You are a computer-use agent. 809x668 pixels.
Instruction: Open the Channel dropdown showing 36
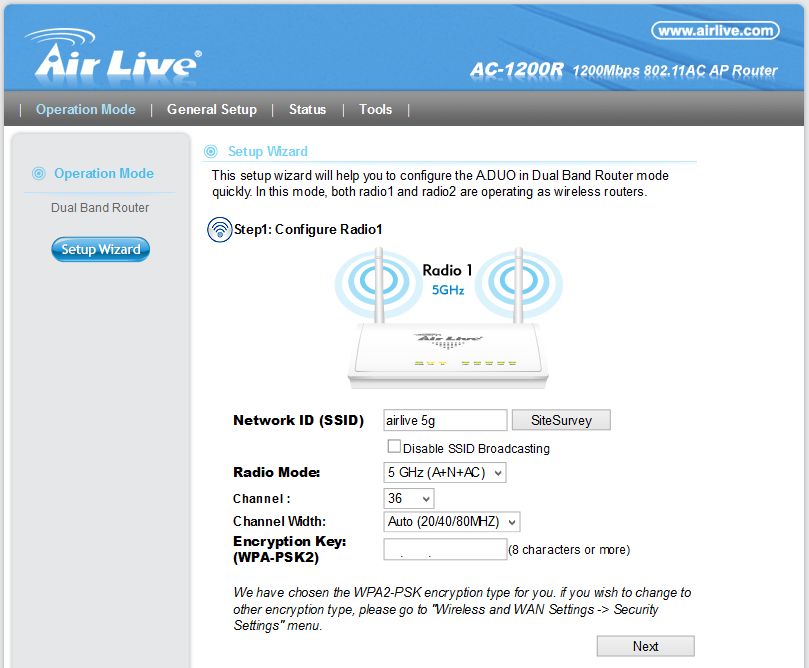[x=409, y=498]
